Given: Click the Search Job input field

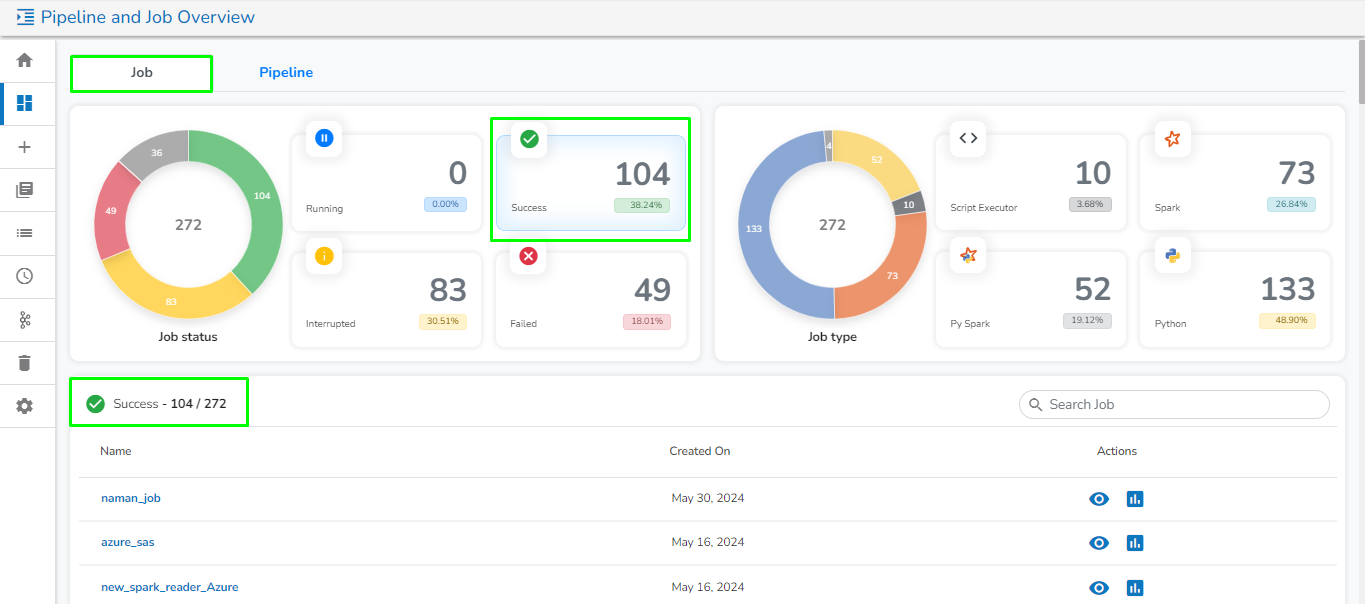Looking at the screenshot, I should [x=1174, y=404].
